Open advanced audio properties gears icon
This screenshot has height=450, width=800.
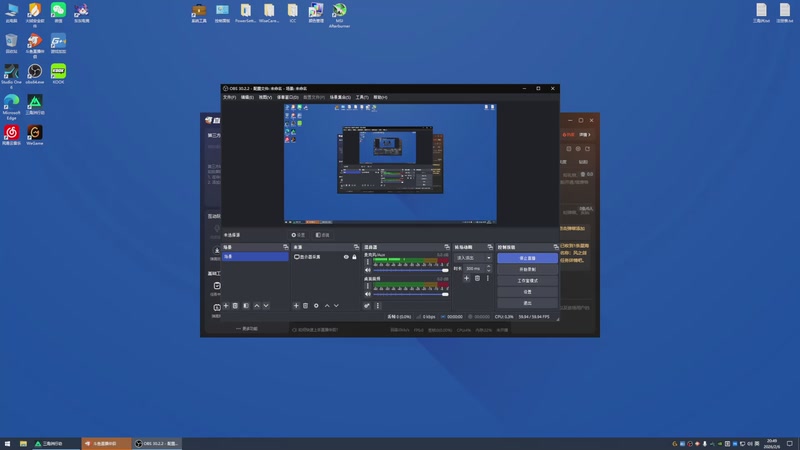[367, 306]
